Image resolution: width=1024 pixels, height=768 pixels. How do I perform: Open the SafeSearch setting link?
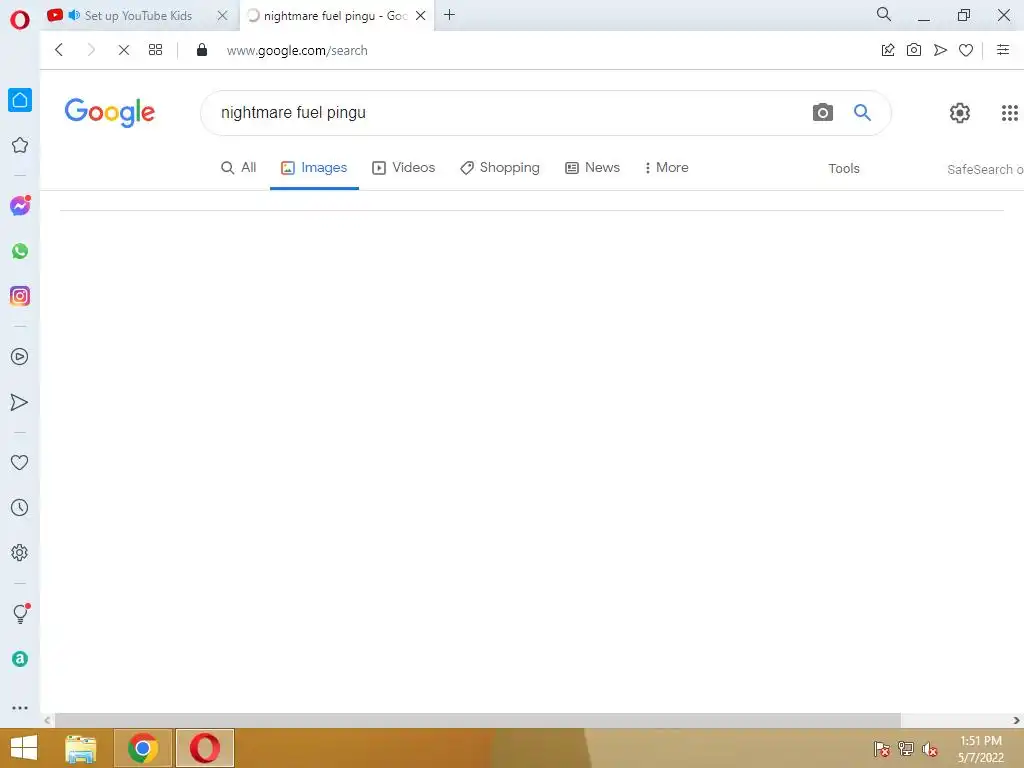pyautogui.click(x=985, y=169)
